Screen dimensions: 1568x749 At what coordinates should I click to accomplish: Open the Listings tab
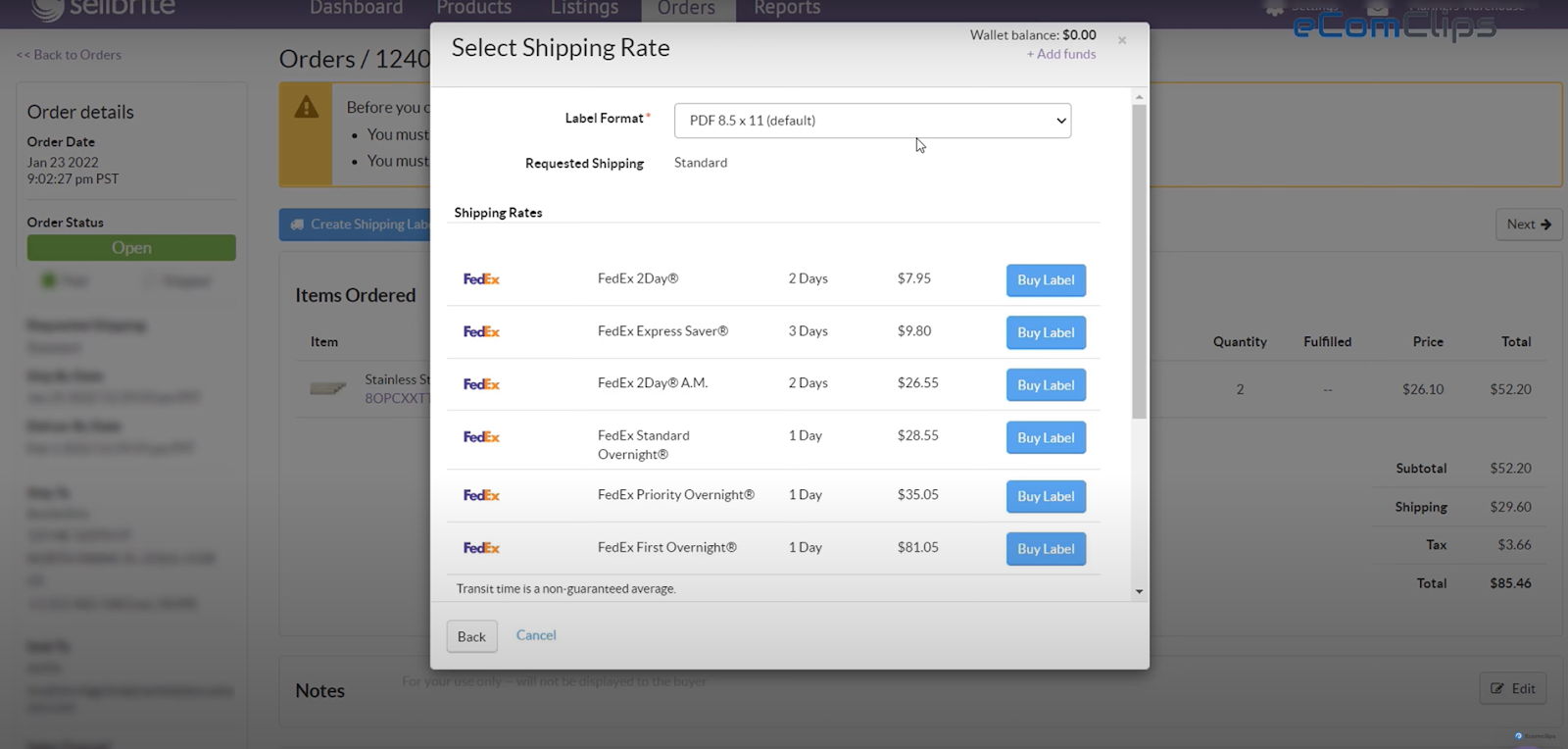[x=584, y=9]
